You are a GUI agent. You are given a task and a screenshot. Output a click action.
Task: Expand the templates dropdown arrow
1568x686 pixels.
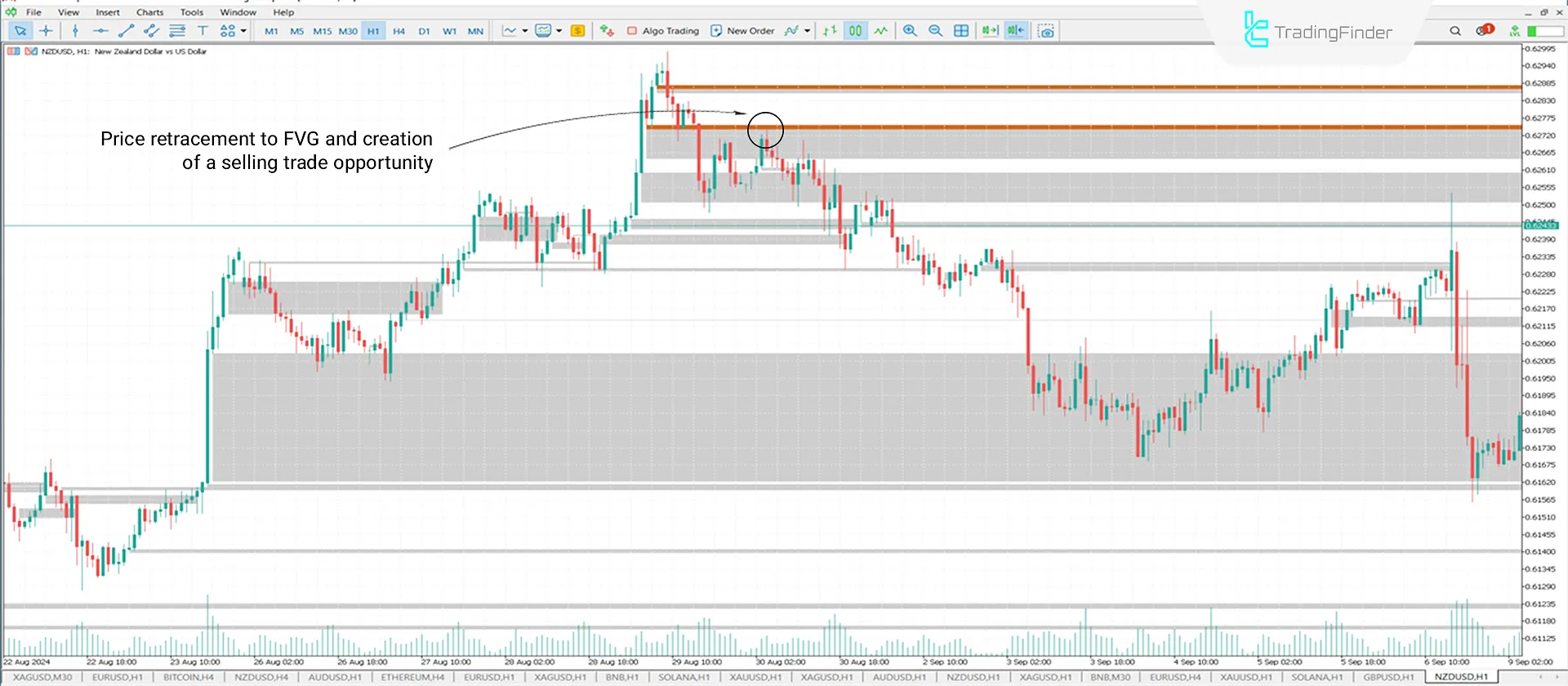tap(559, 31)
